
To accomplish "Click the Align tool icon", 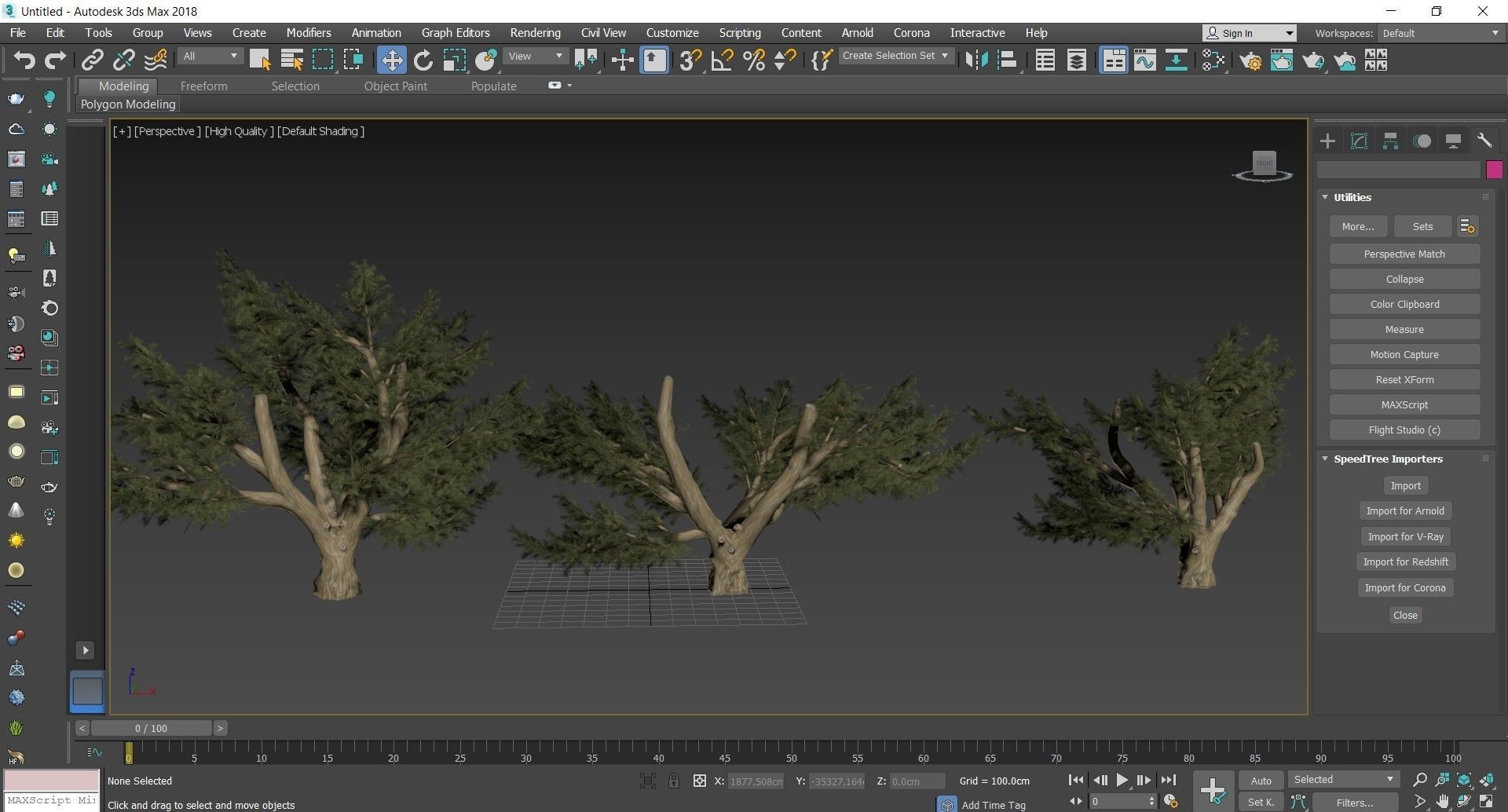I will pos(1007,60).
